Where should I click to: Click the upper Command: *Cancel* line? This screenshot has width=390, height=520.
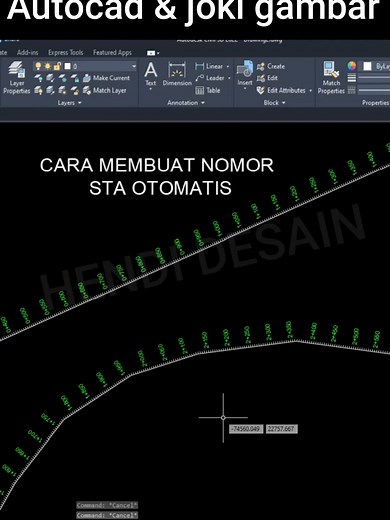[107, 505]
